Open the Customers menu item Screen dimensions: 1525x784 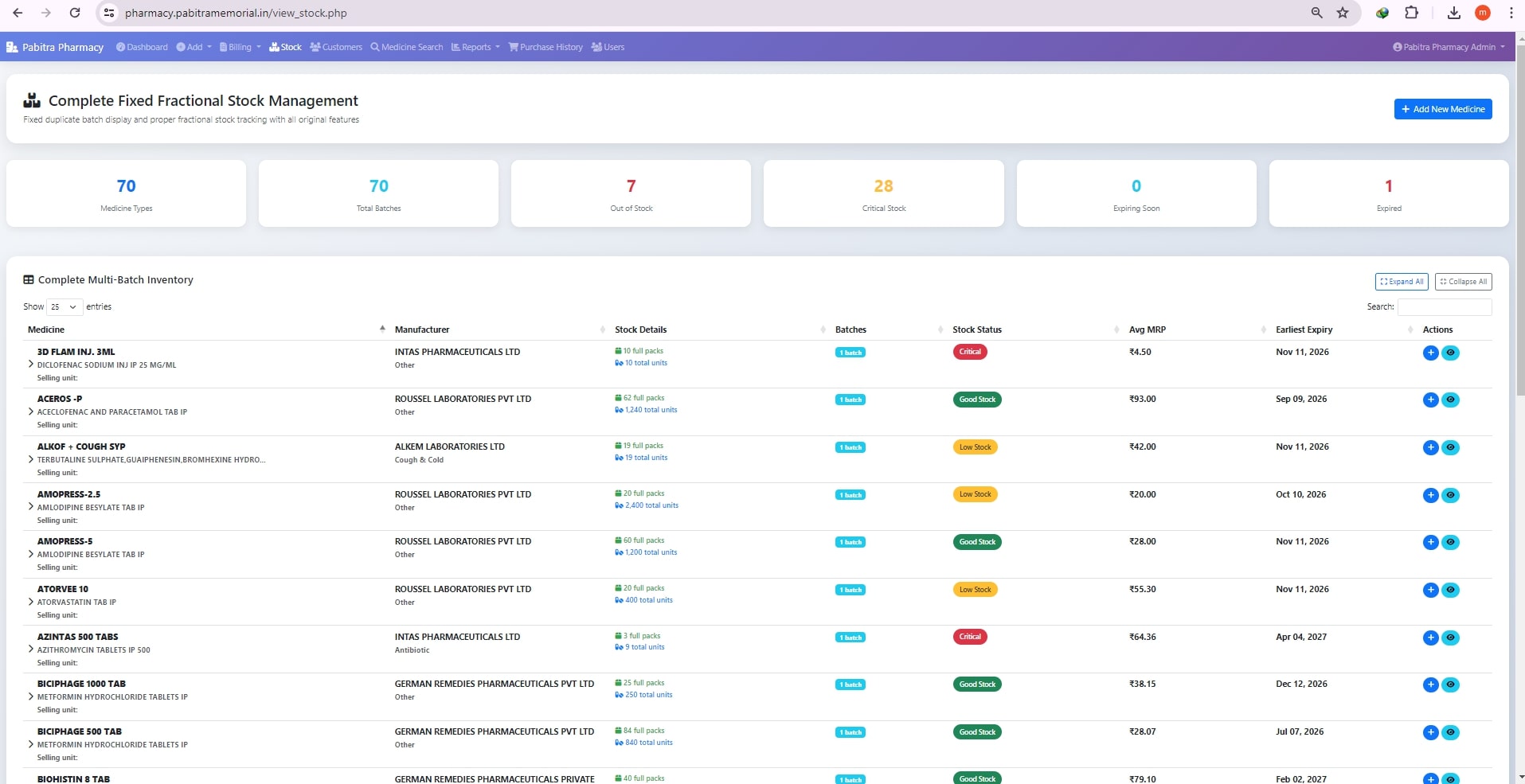click(x=336, y=47)
